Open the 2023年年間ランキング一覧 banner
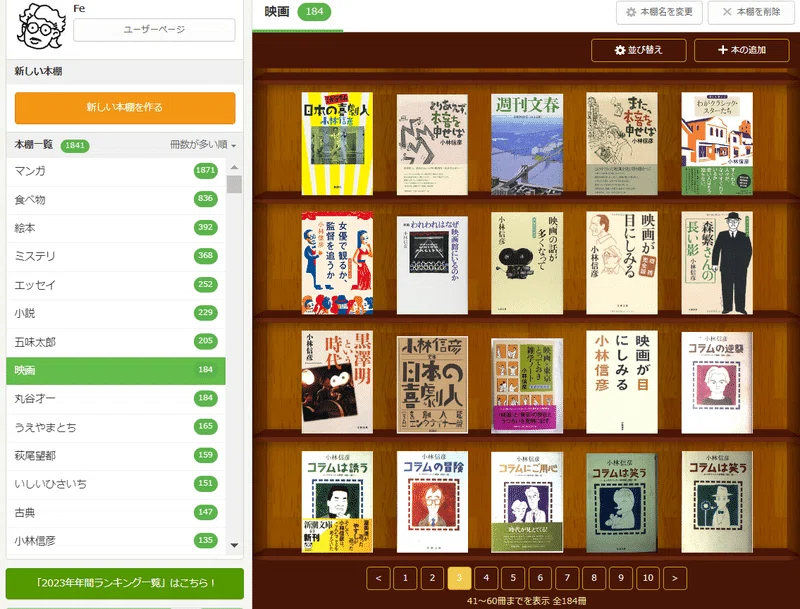 coord(125,583)
